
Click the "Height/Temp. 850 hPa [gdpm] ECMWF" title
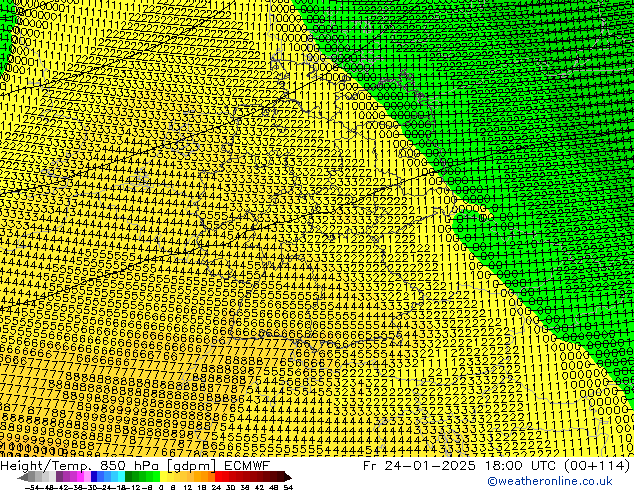pos(135,466)
